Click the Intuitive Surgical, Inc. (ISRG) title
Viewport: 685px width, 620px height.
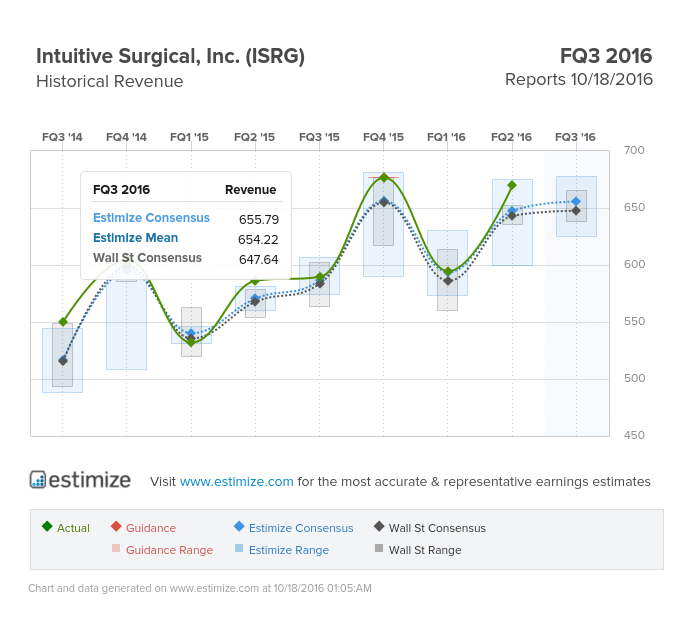coord(170,56)
